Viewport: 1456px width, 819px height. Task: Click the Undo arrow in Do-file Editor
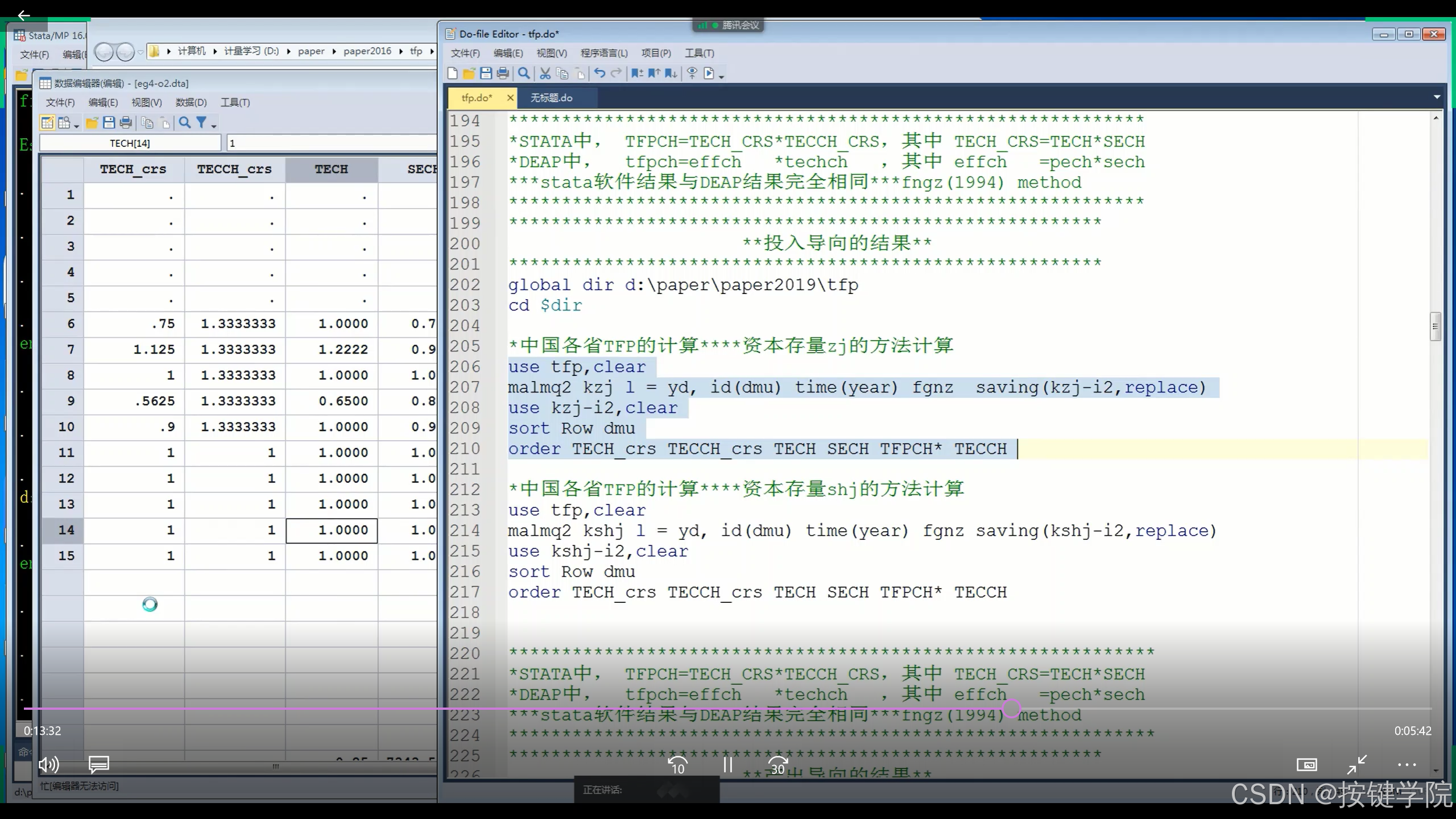click(599, 73)
